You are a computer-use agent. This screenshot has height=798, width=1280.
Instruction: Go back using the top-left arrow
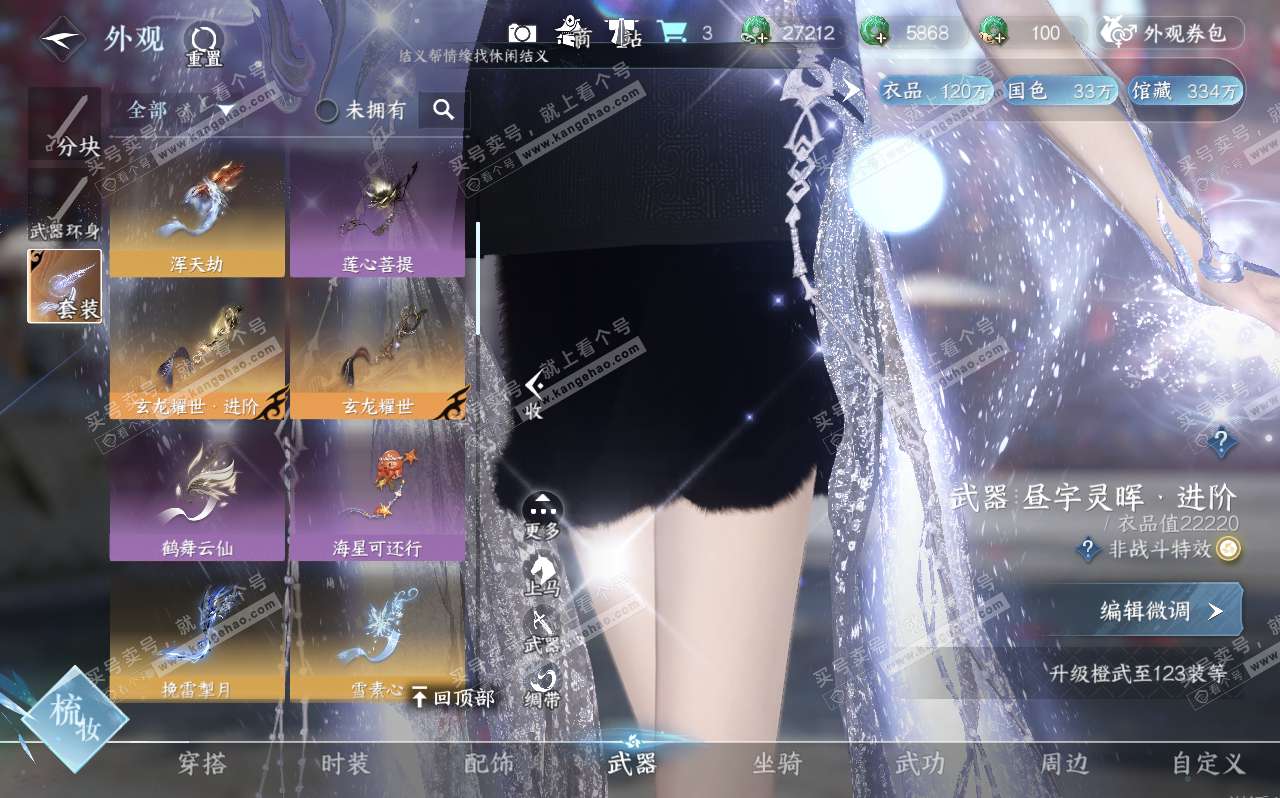coord(62,39)
